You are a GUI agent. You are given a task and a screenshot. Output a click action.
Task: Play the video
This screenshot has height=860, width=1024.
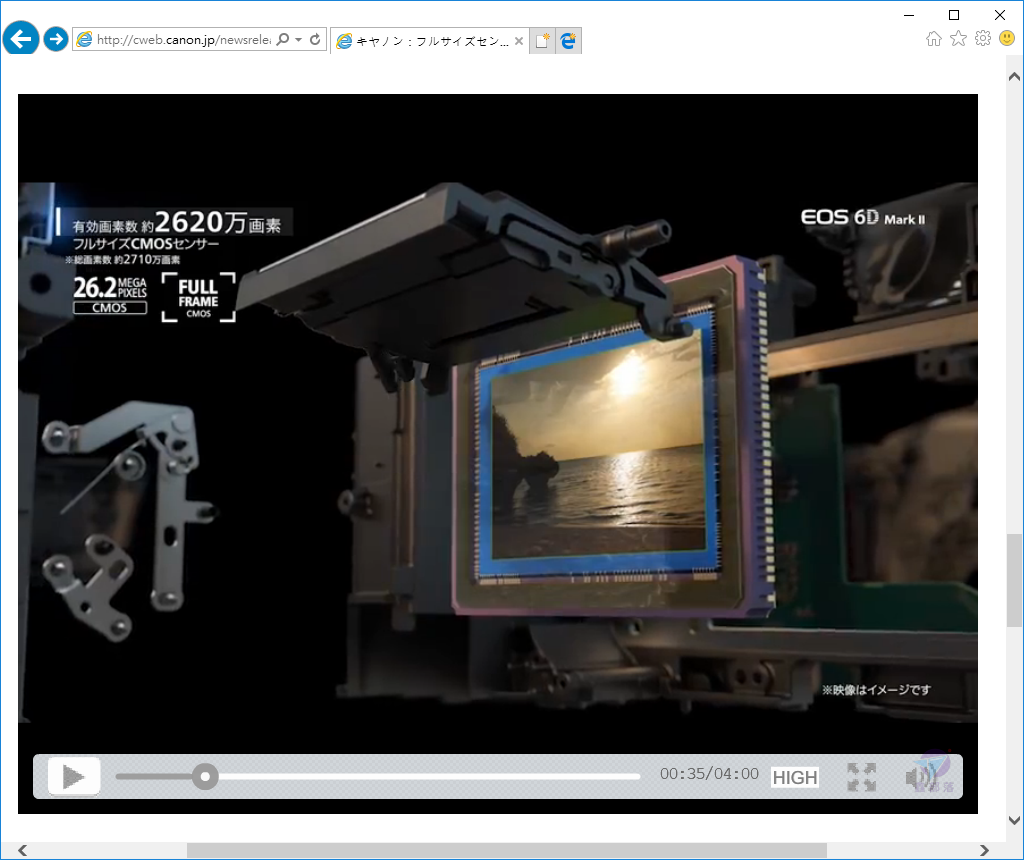point(74,776)
